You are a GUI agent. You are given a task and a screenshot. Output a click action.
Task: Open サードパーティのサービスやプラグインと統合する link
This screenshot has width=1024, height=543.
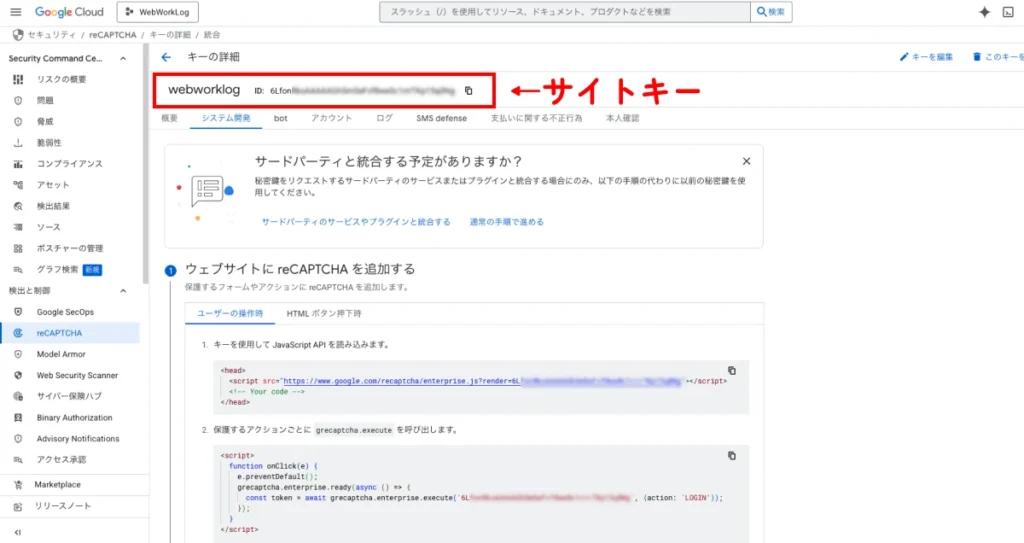[356, 222]
